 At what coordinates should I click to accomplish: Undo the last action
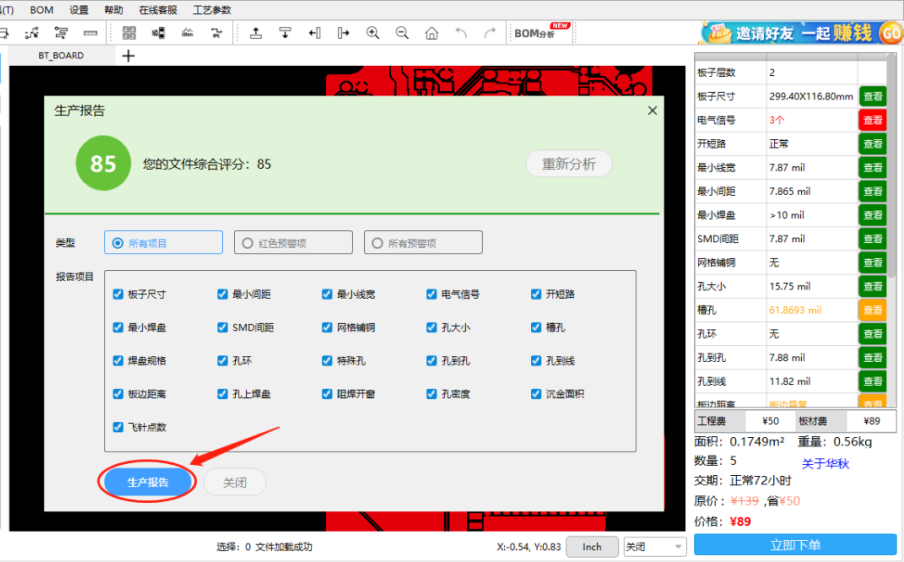(461, 33)
